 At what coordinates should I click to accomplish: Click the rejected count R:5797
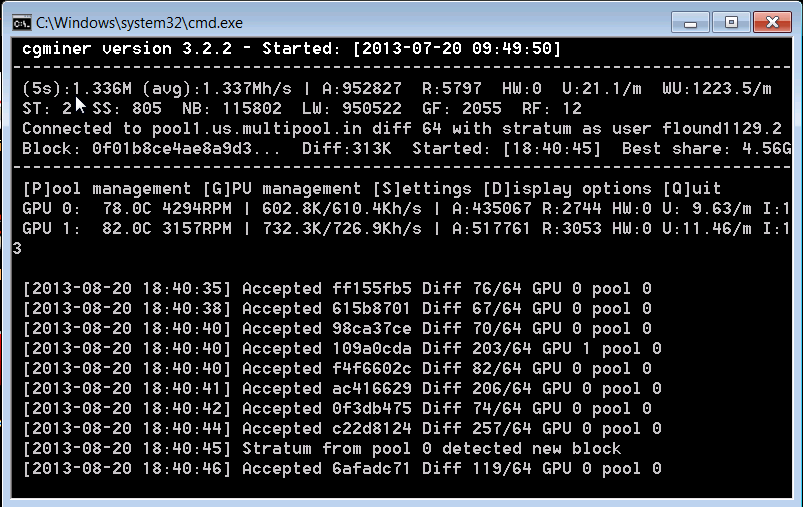click(452, 89)
